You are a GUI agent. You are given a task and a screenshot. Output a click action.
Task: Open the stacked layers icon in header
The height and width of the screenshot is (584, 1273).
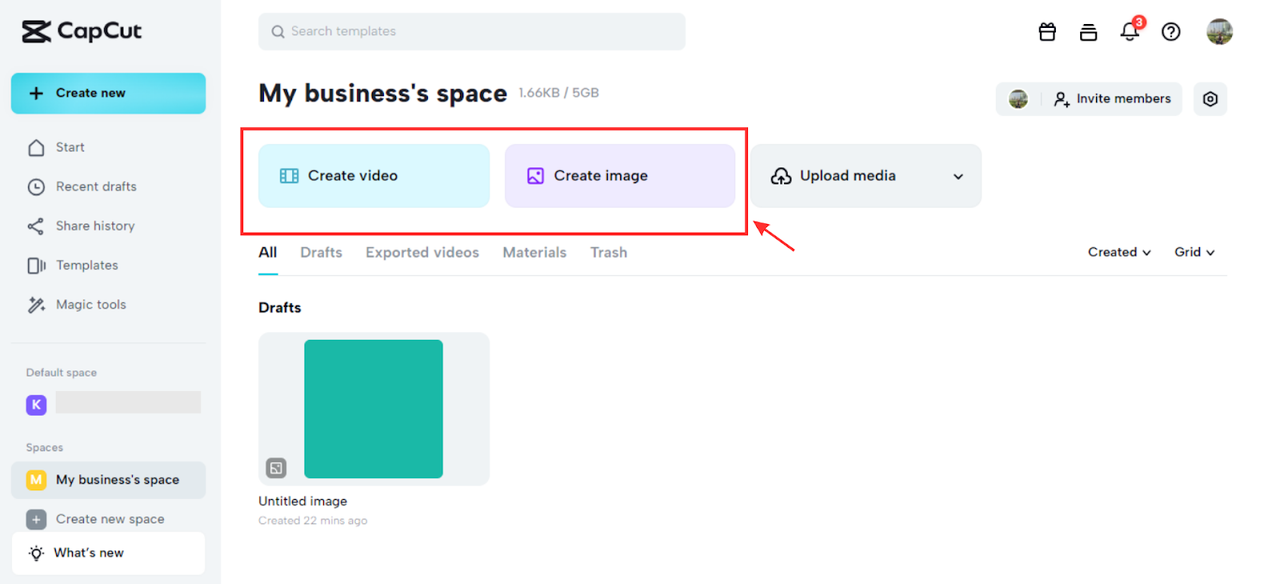tap(1088, 31)
